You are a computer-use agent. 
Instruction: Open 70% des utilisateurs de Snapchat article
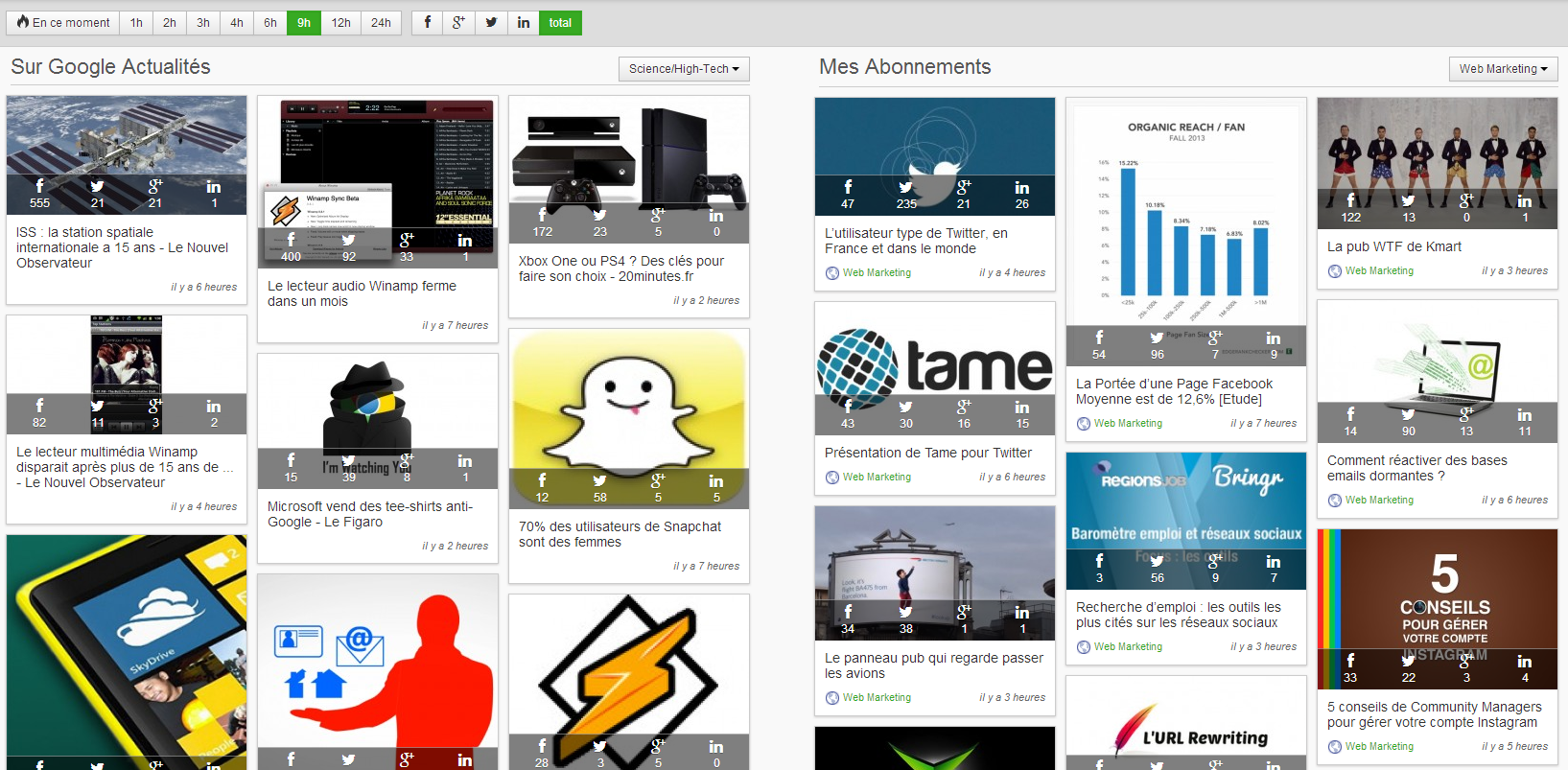tap(620, 534)
